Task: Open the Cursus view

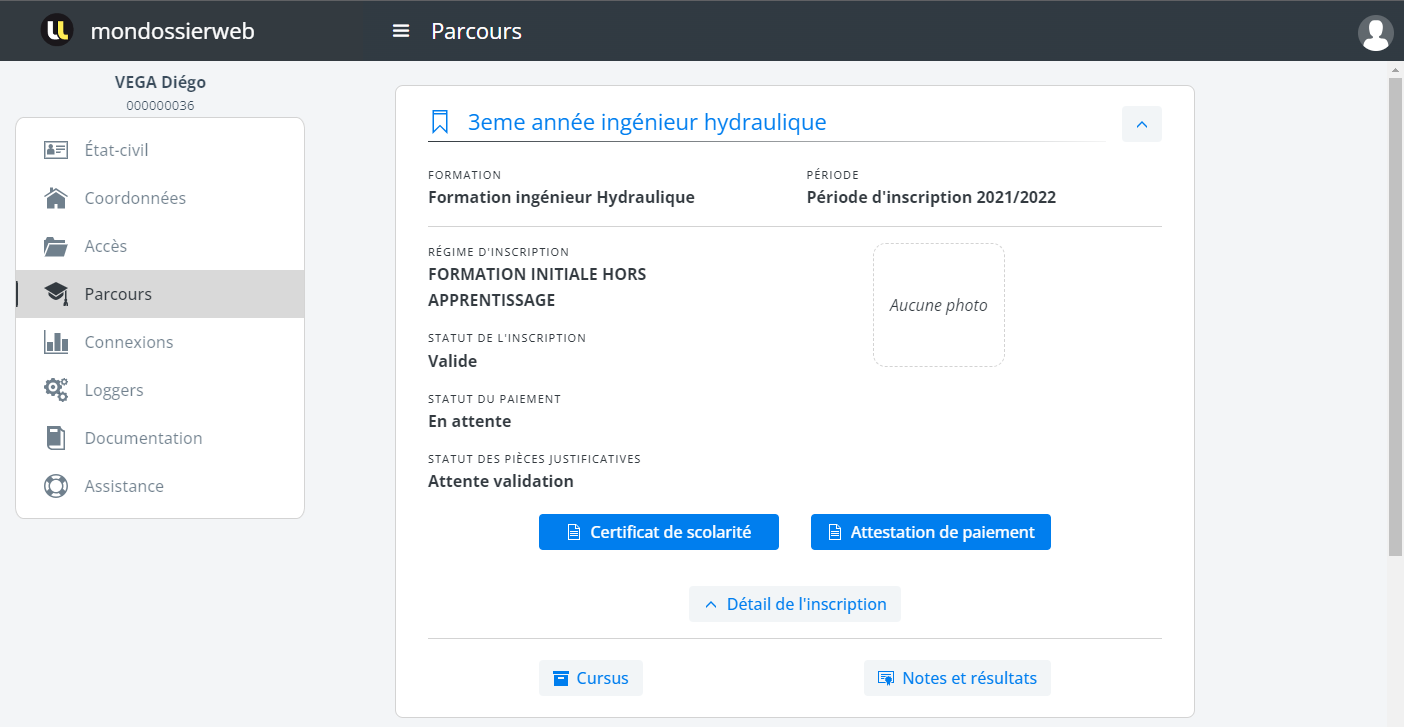Action: click(x=590, y=678)
